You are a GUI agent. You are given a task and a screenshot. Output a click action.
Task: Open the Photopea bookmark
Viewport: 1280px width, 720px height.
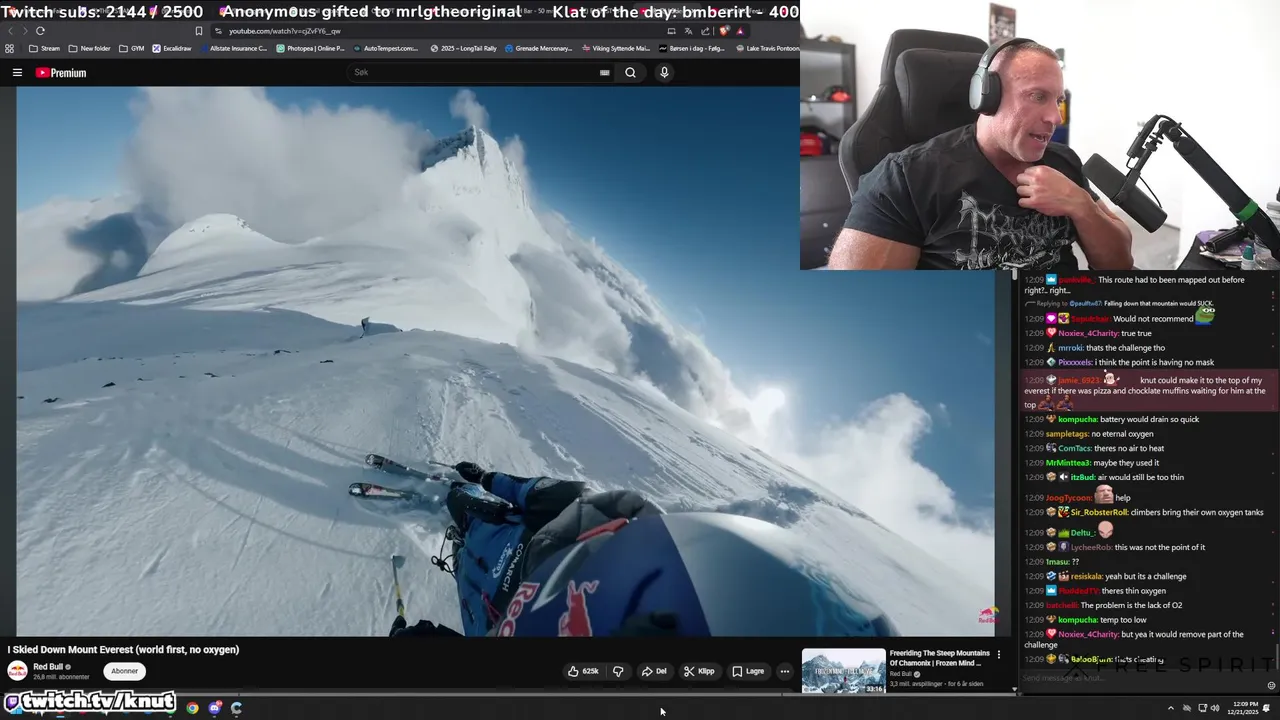click(x=310, y=48)
